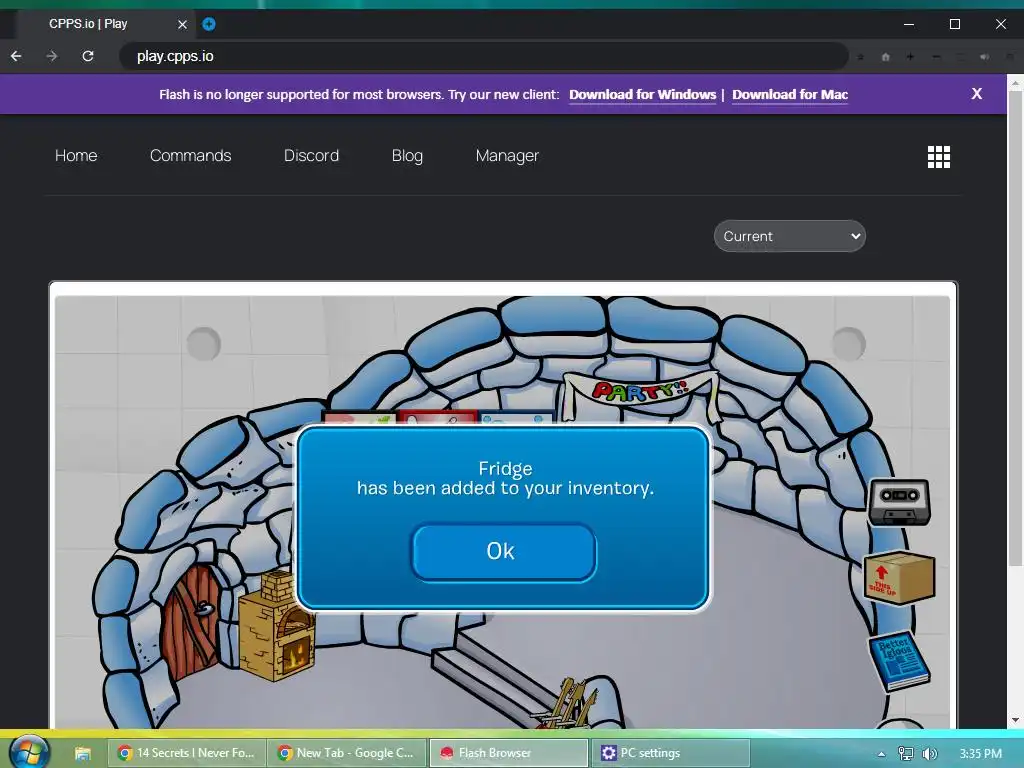Switch to New Tab Chrome taskbar window
This screenshot has height=768, width=1024.
point(347,753)
